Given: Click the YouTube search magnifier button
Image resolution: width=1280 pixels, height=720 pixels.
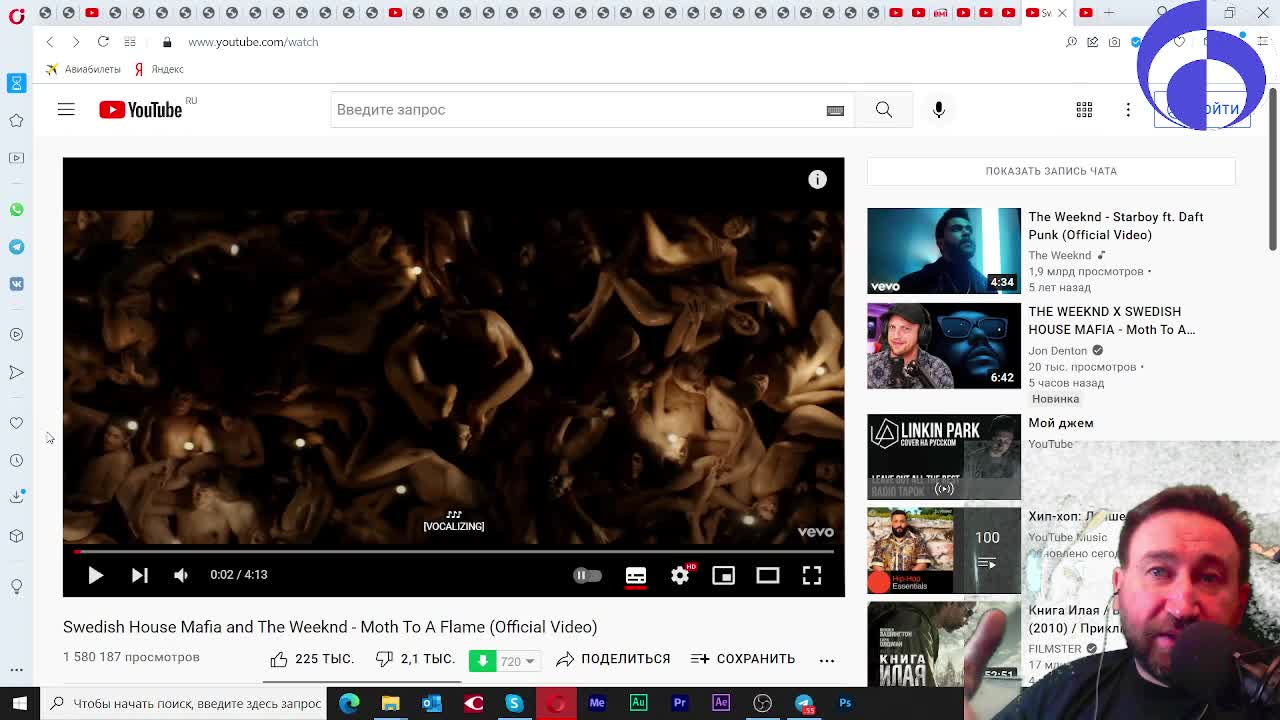Looking at the screenshot, I should tap(884, 110).
